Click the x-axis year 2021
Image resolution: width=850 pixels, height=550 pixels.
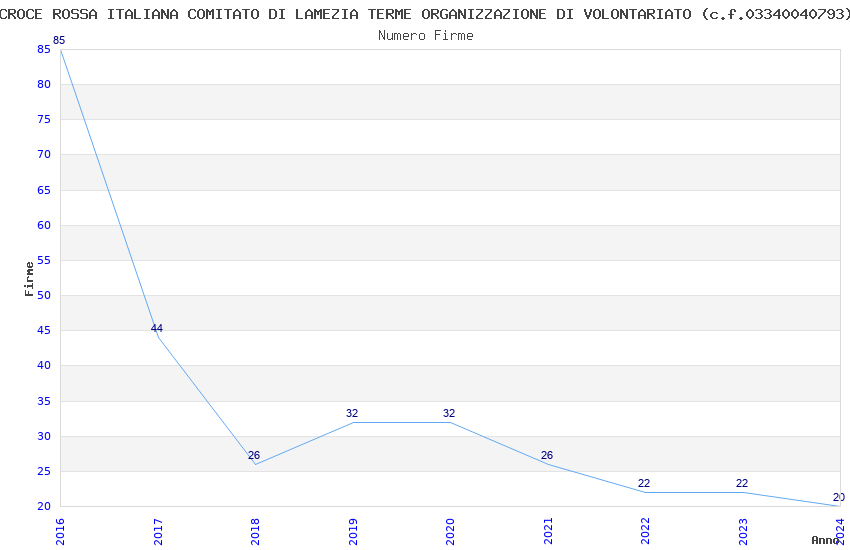[549, 532]
